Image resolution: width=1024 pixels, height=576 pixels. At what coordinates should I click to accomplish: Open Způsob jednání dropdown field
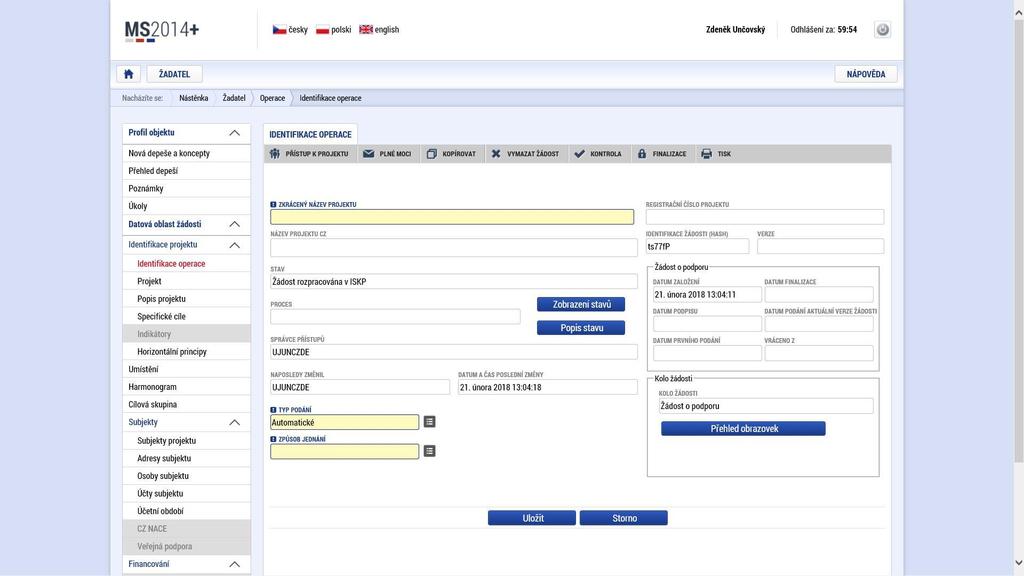[x=345, y=451]
